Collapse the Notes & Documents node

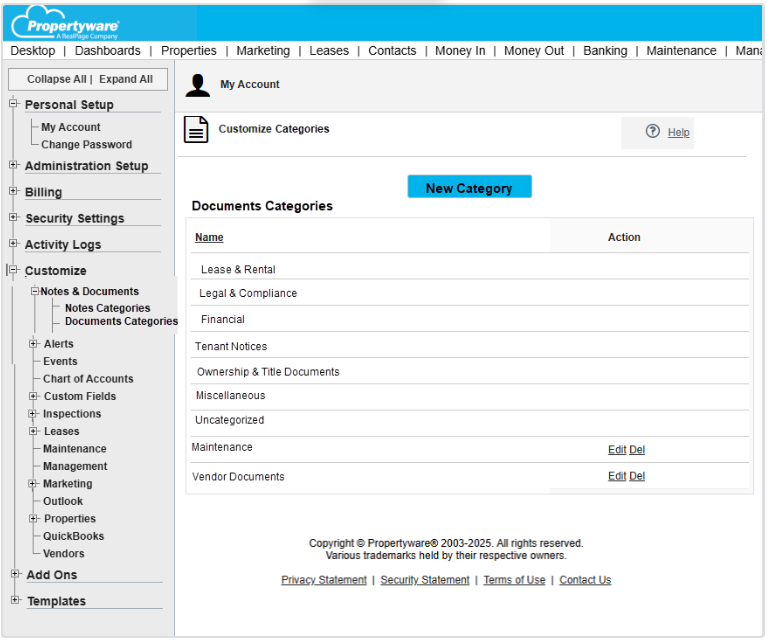(x=35, y=291)
